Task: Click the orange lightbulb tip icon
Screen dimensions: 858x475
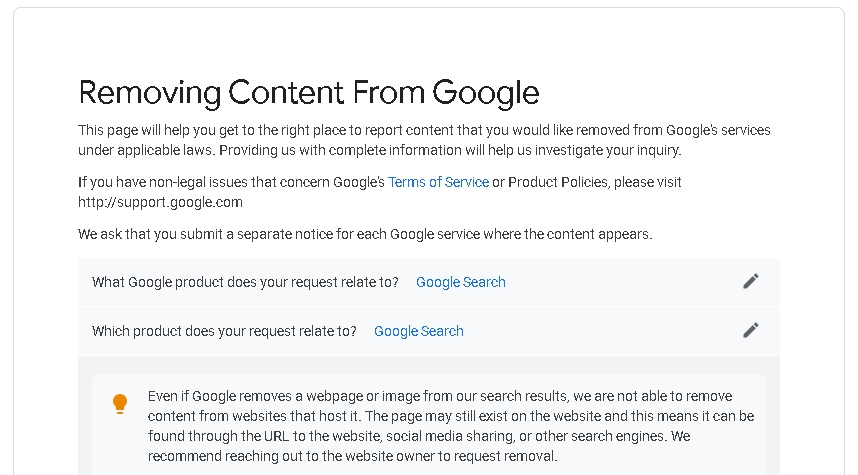Action: pos(120,404)
